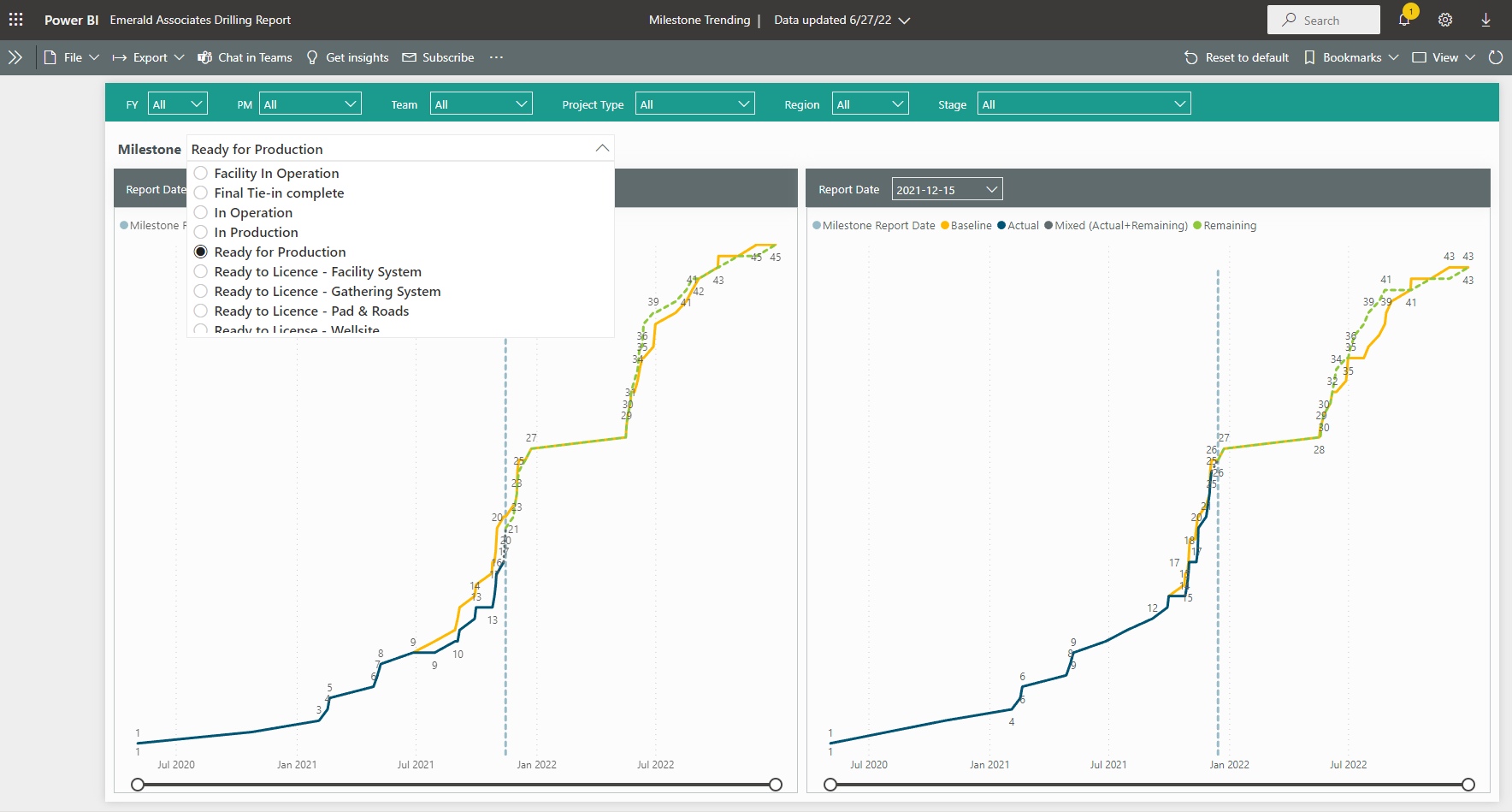Click Reset to default button
Screen dimensions: 1512x812
[x=1237, y=57]
